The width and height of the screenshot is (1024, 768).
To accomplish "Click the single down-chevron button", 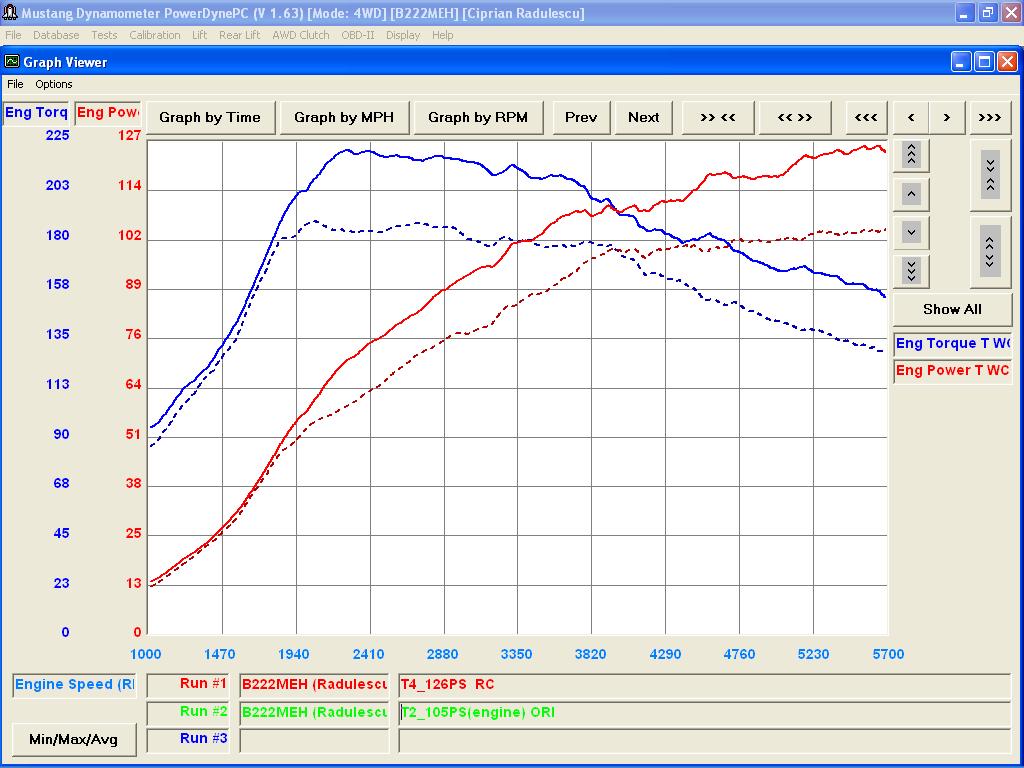I will tap(911, 232).
